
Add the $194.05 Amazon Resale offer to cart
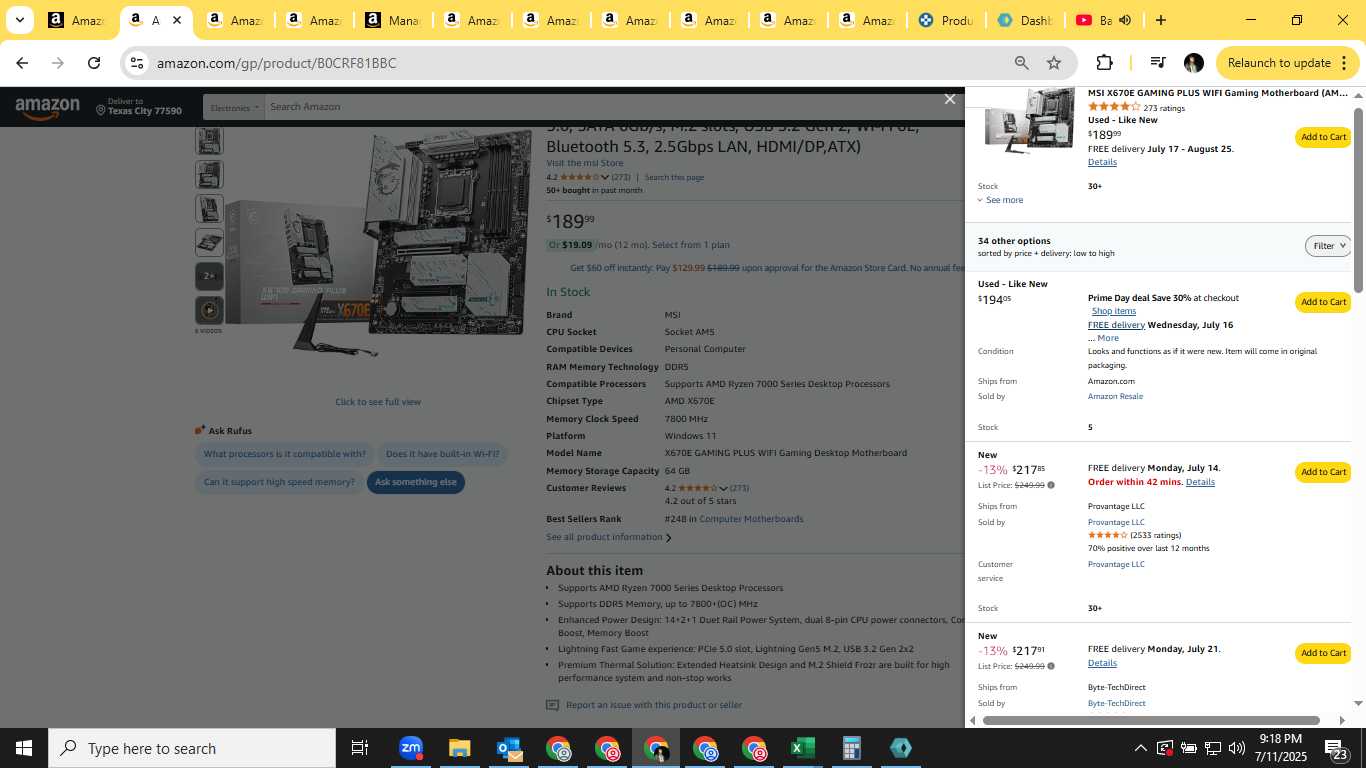1323,302
